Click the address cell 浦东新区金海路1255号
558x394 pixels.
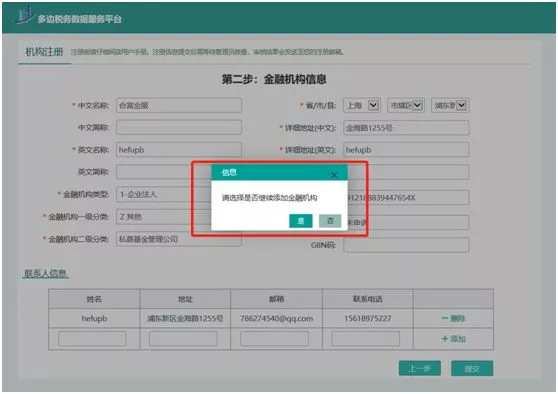point(185,318)
